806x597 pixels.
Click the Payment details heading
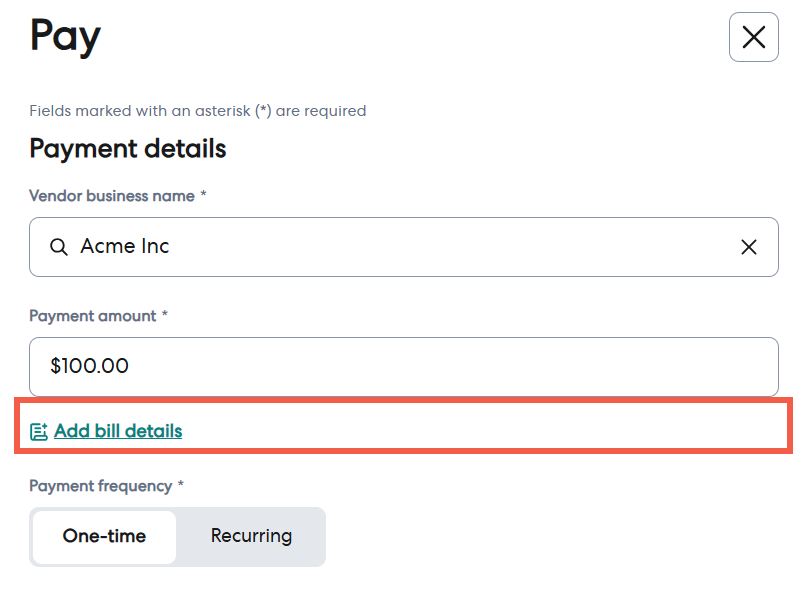[127, 149]
